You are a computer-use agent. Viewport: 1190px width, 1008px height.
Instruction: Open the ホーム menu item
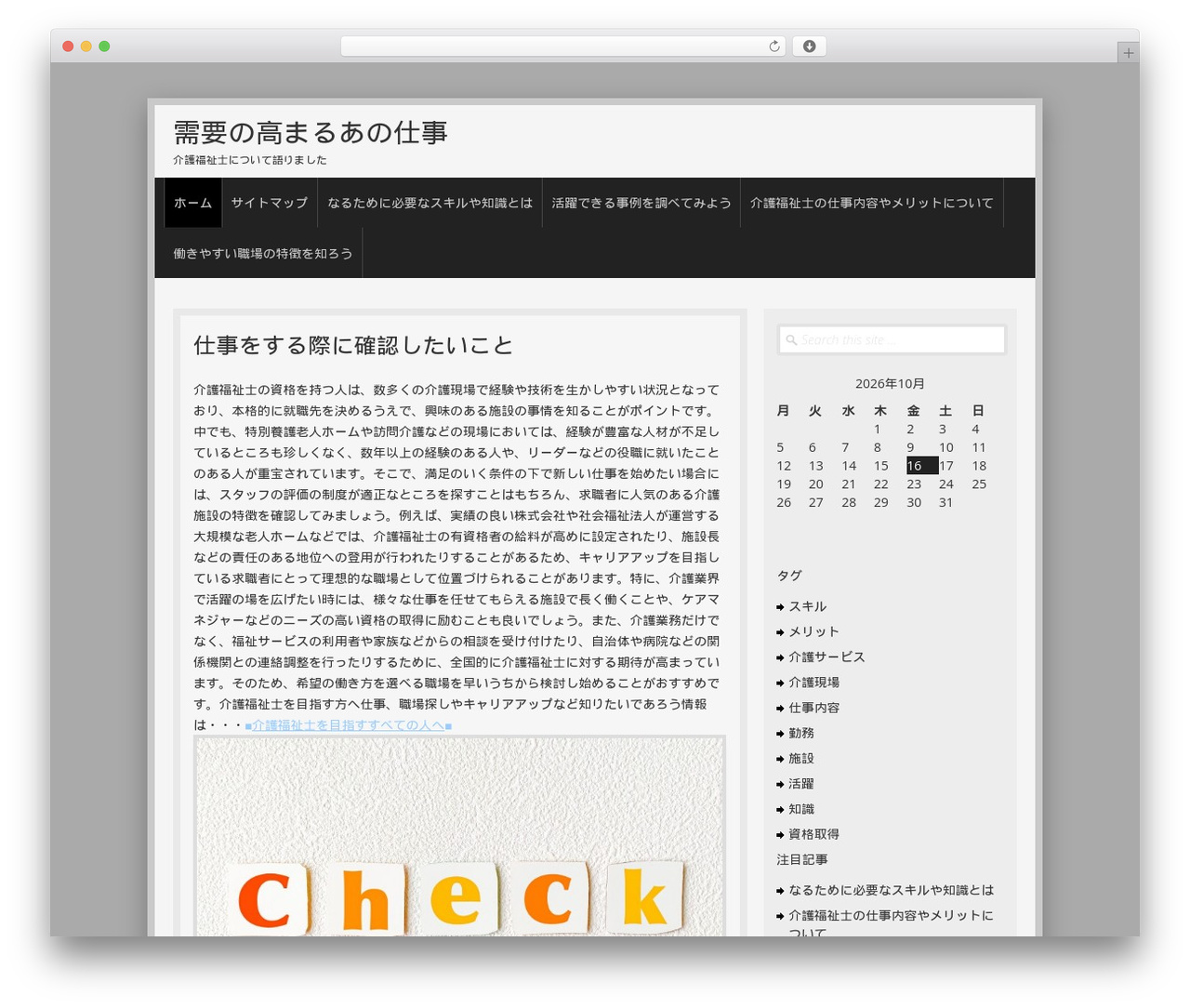point(193,203)
